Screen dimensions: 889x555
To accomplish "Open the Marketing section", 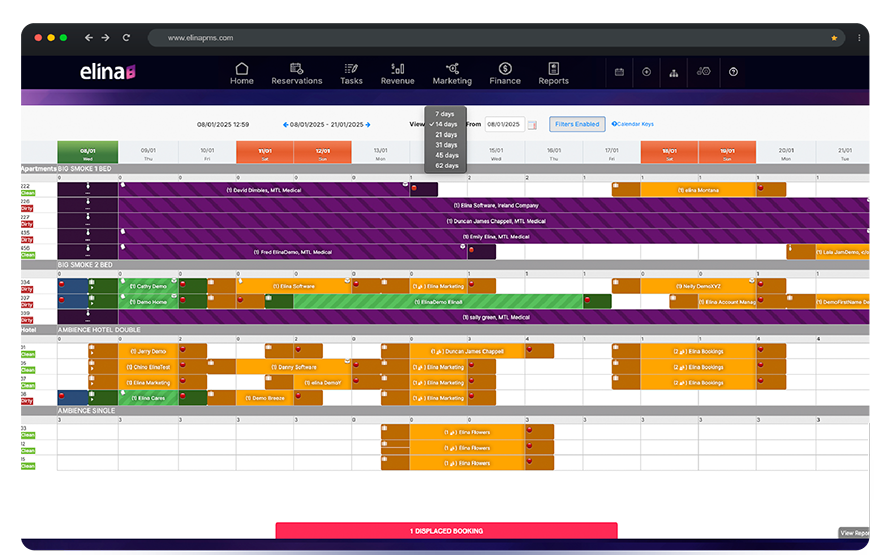I will coord(452,74).
